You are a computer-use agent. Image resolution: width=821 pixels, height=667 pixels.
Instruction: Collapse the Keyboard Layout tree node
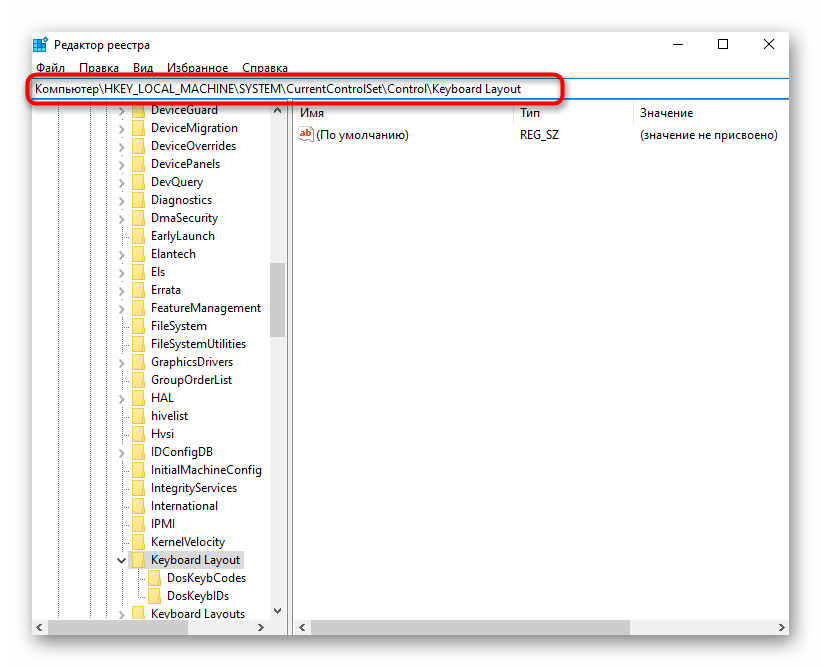(x=121, y=560)
